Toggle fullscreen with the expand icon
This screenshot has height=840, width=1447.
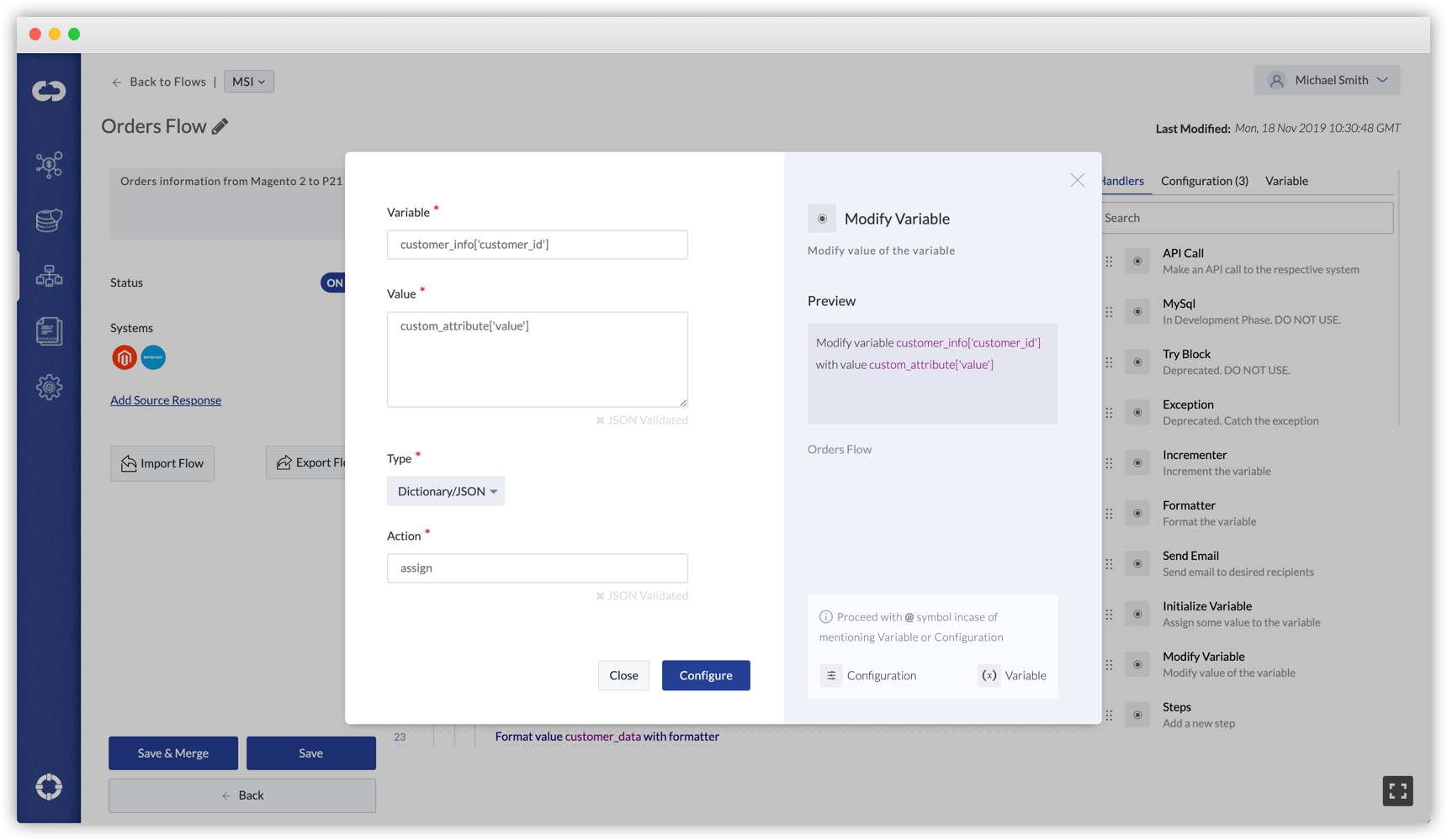pos(1397,791)
